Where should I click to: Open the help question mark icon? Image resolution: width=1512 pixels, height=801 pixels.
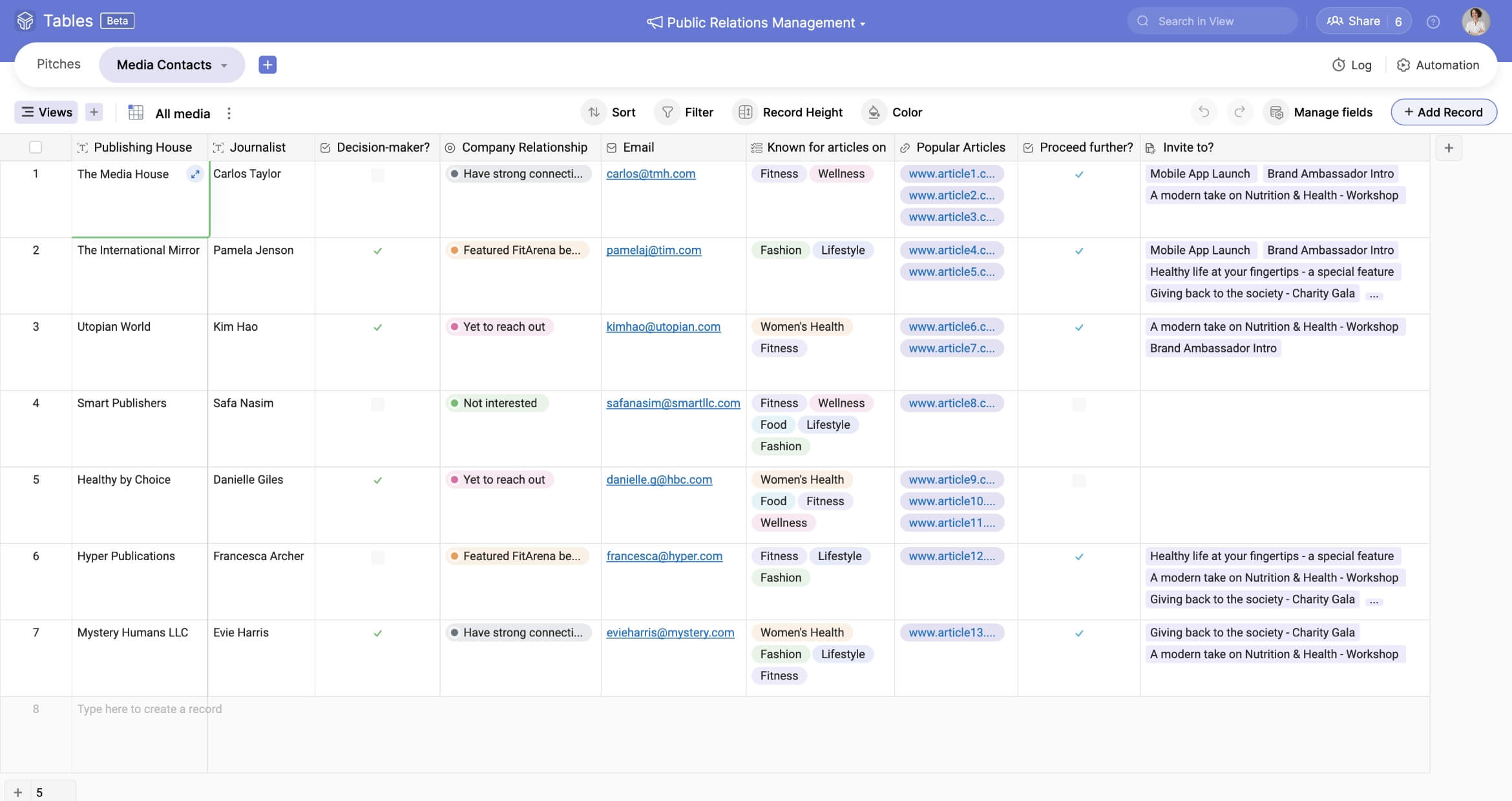click(x=1433, y=21)
